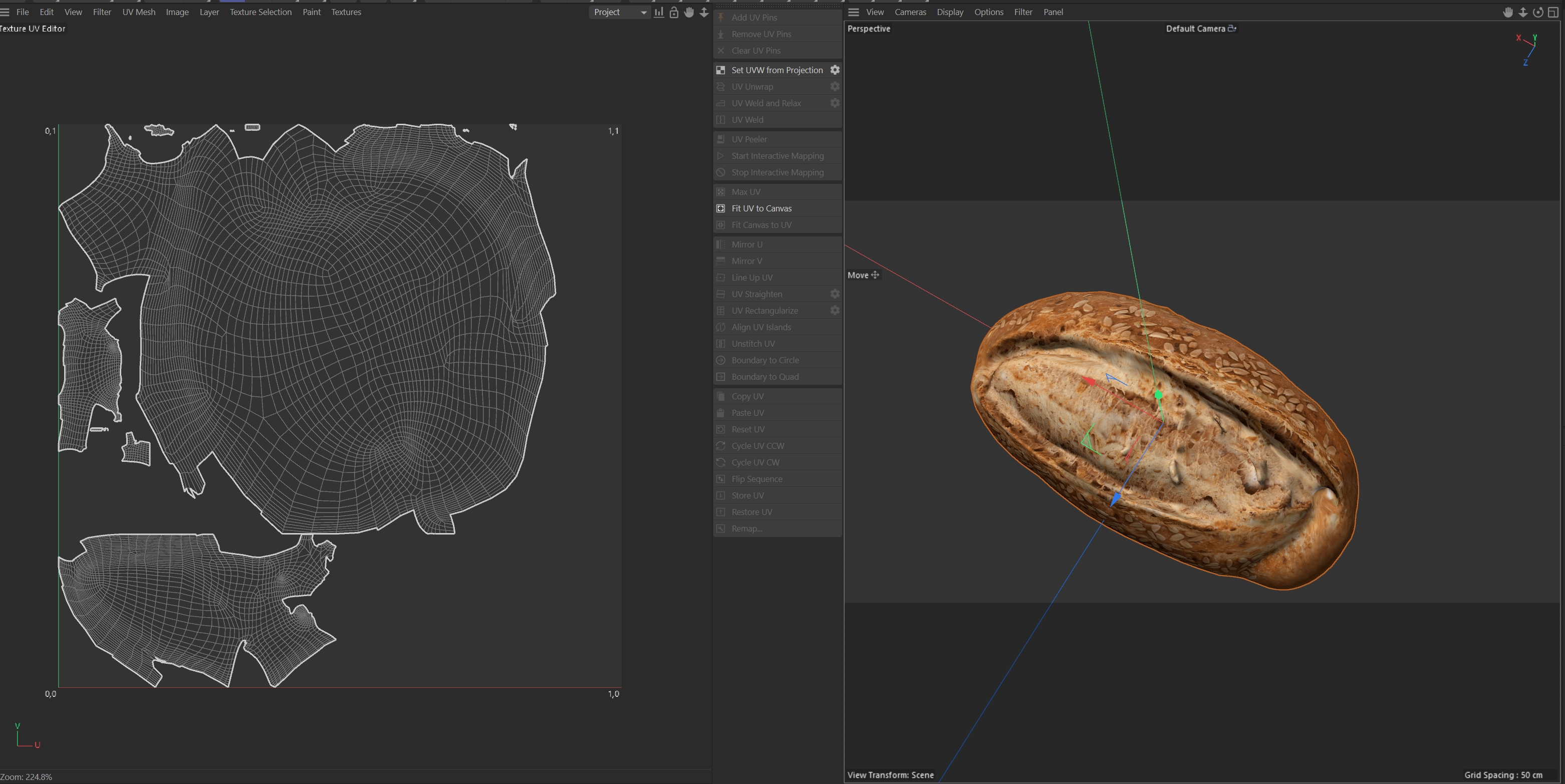Click the pan hand icon in UV editor
1565x784 pixels.
click(689, 12)
